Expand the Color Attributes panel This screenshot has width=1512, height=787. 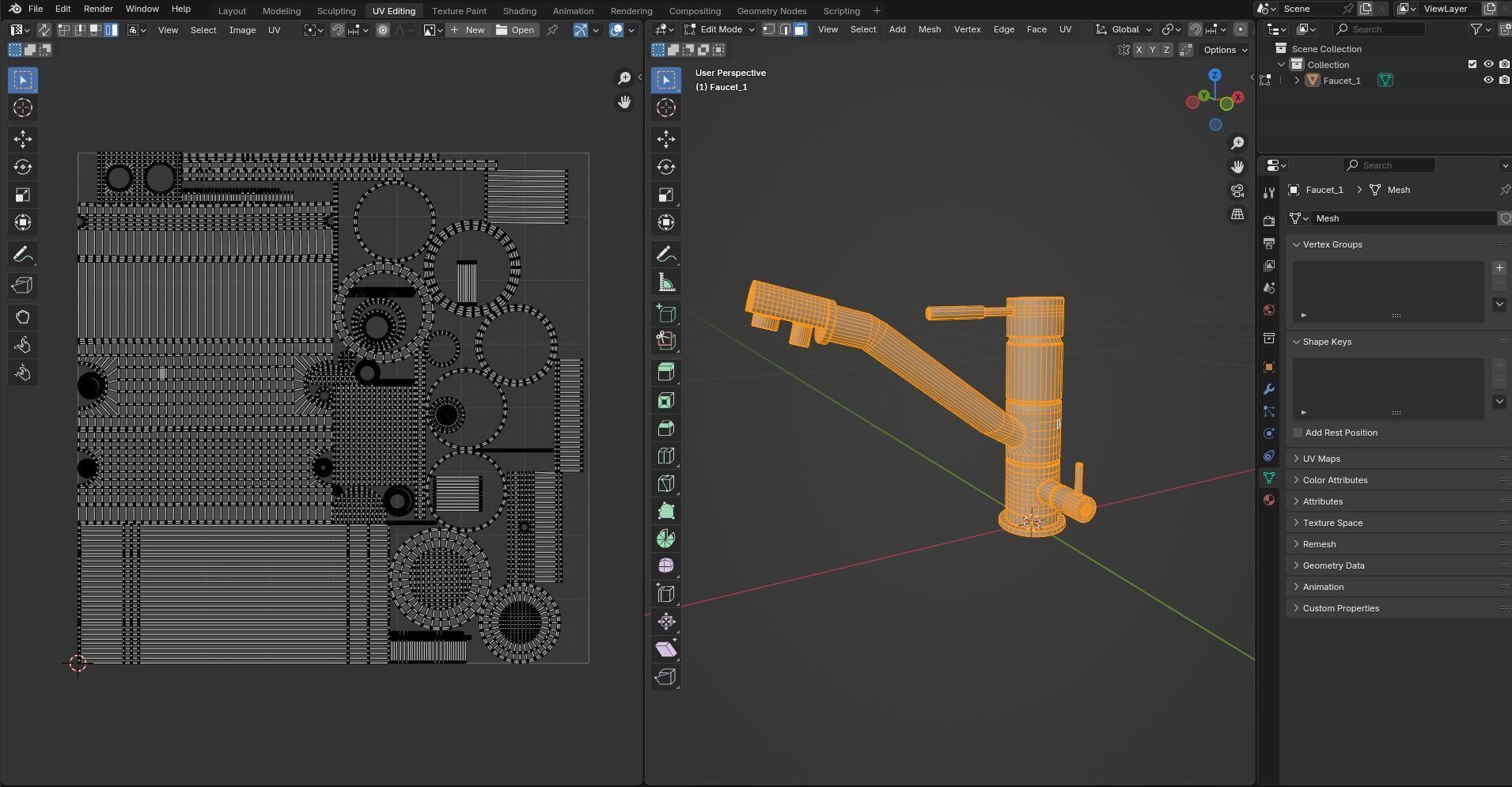tap(1397, 480)
